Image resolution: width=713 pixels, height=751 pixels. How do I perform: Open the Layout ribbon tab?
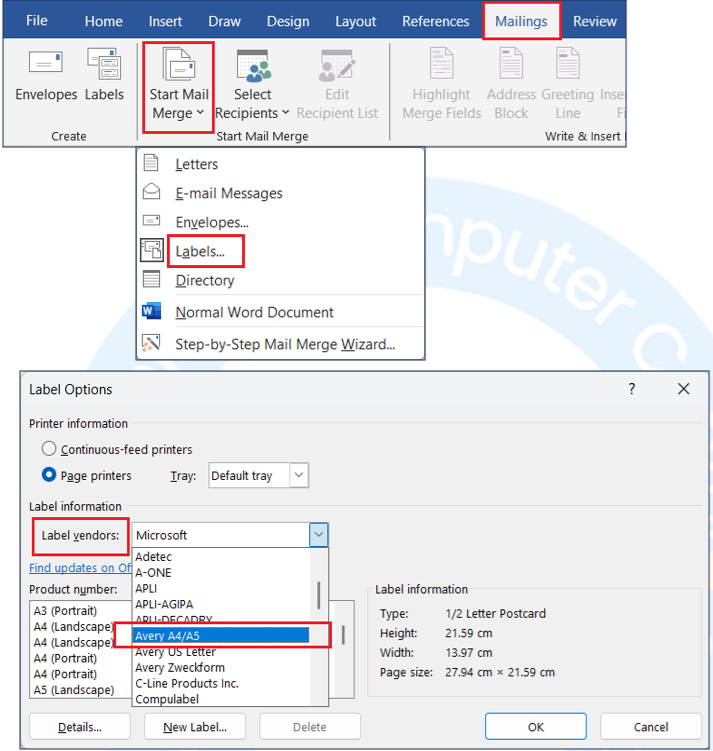click(x=355, y=21)
